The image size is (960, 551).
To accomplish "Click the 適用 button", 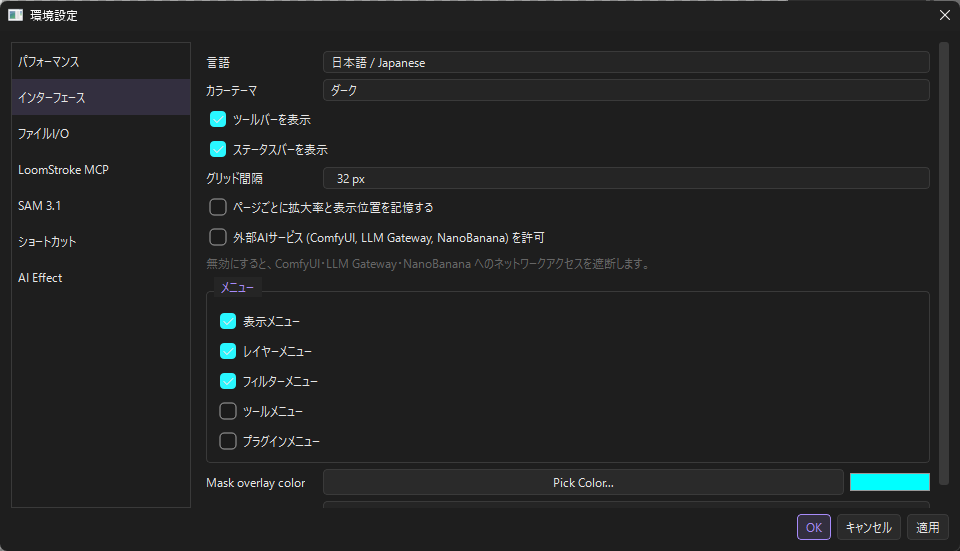I will [928, 527].
